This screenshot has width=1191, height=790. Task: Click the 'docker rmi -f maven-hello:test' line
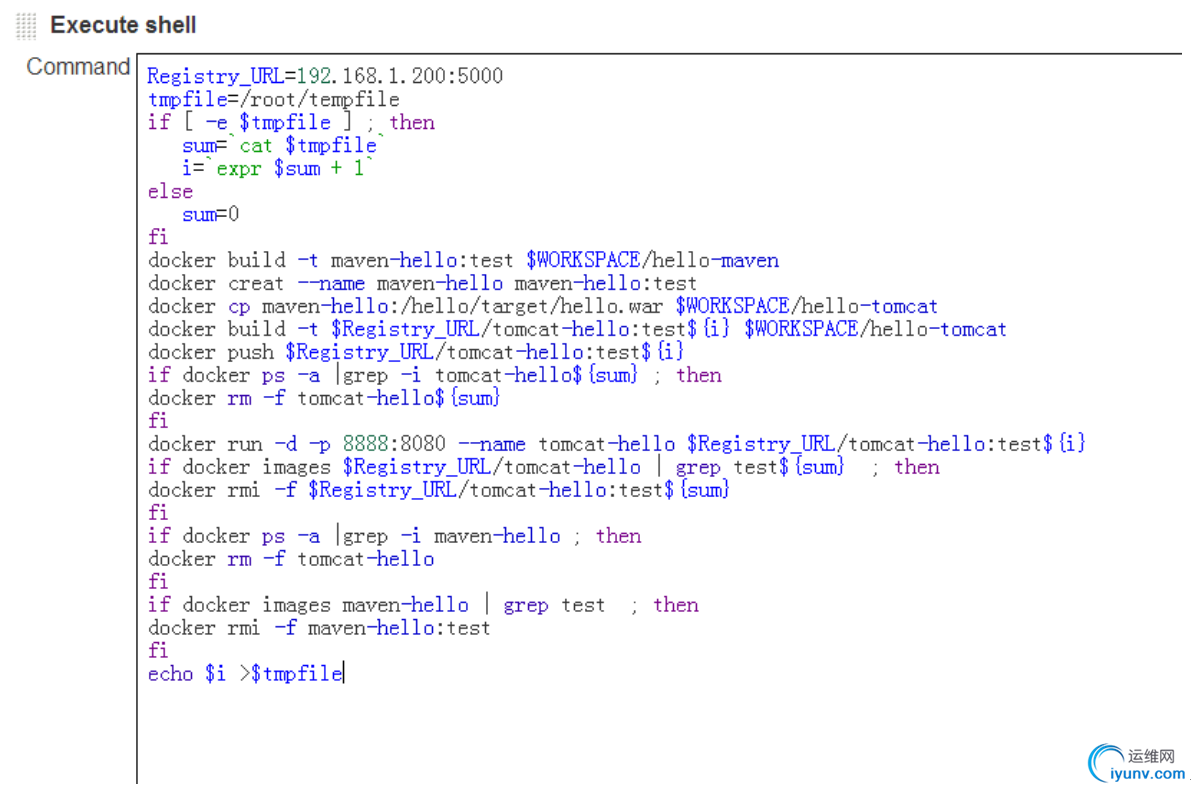coord(319,628)
